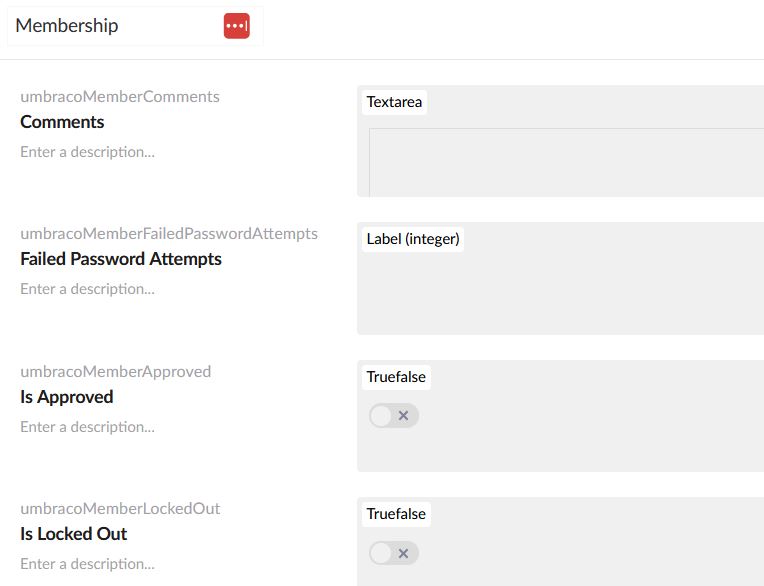Enter a description for Failed Password Attempts
This screenshot has height=586, width=764.
[x=88, y=289]
